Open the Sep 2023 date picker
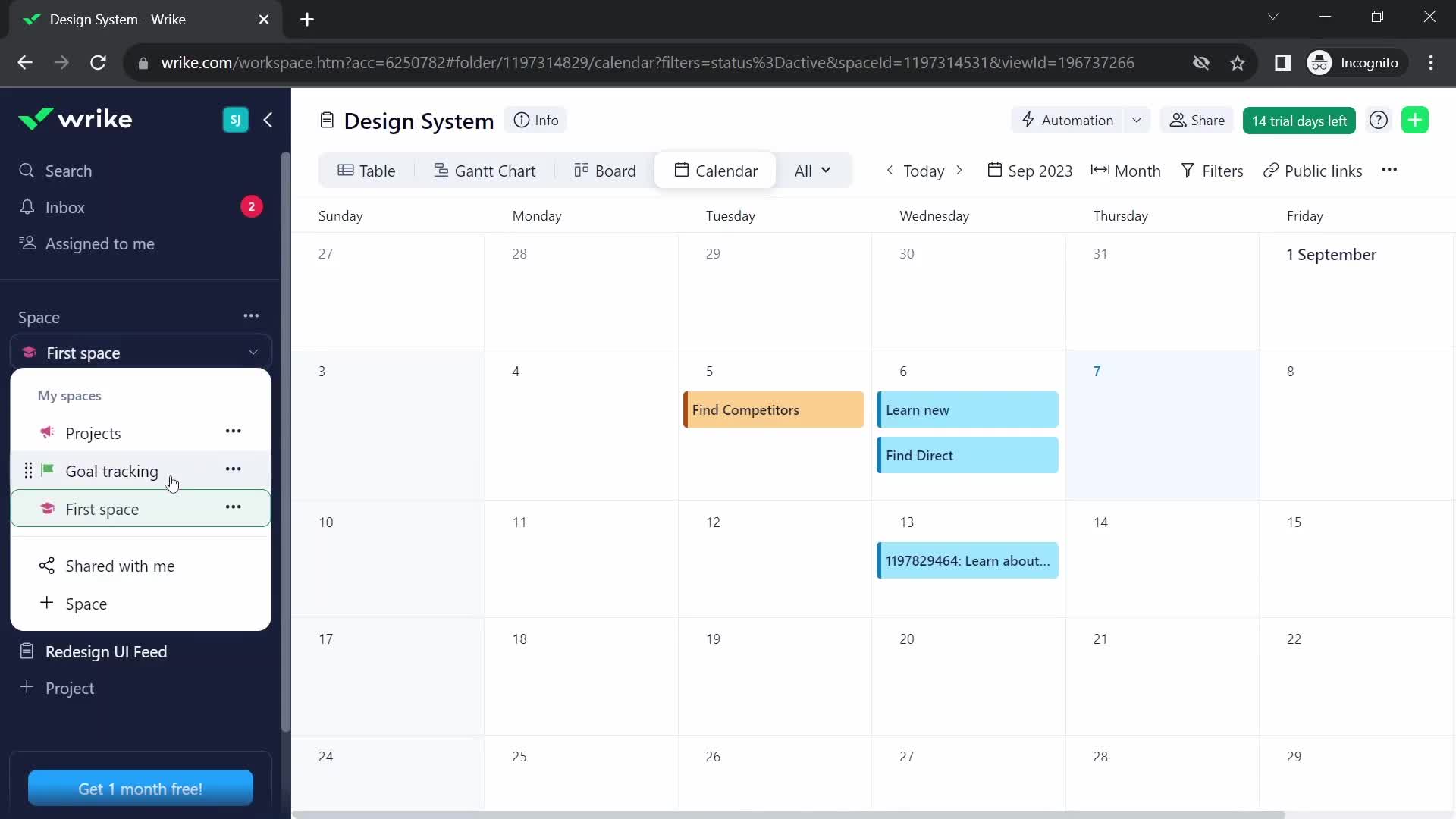1456x819 pixels. click(1030, 171)
